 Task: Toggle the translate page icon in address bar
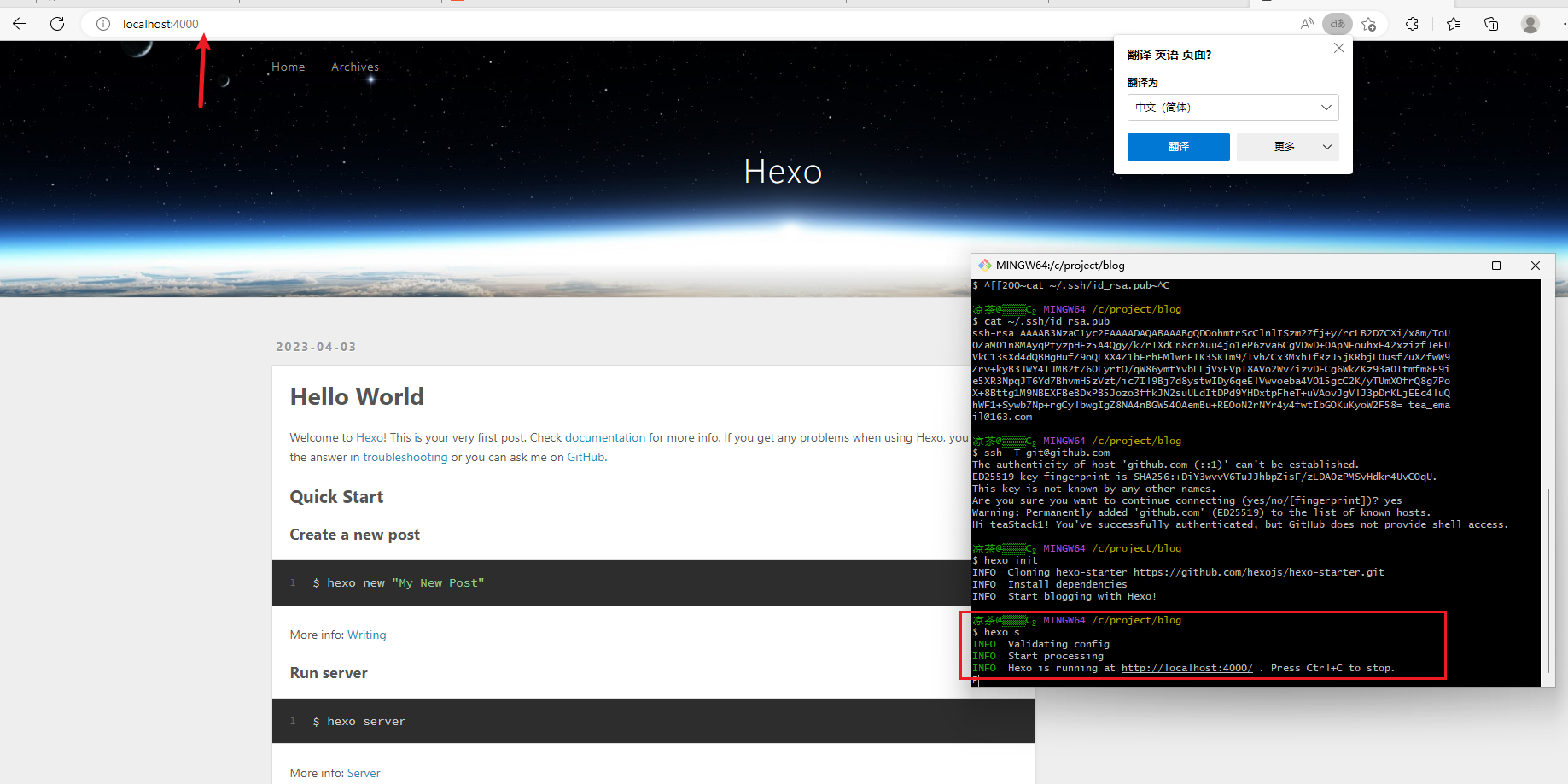[1338, 24]
